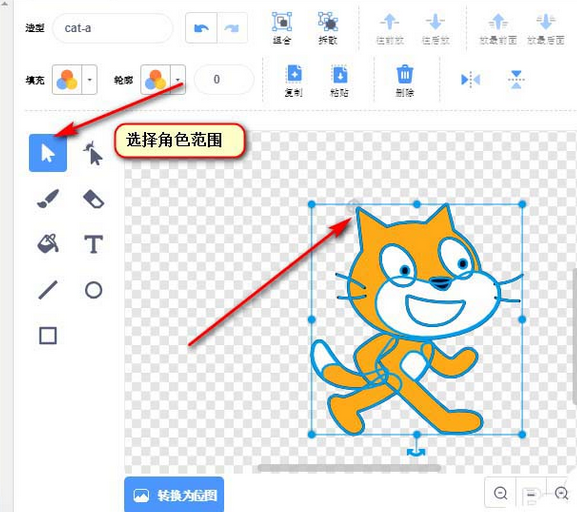Click the vertical canvas scrollbar
Screen dimensions: 577x512
(x=574, y=337)
